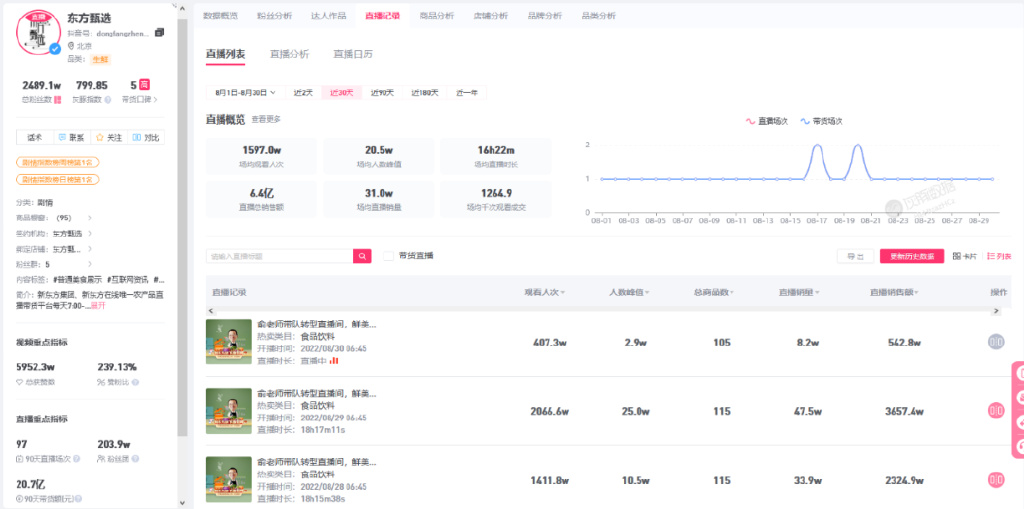Click the 北京 location pin icon
The width and height of the screenshot is (1024, 509).
71,46
